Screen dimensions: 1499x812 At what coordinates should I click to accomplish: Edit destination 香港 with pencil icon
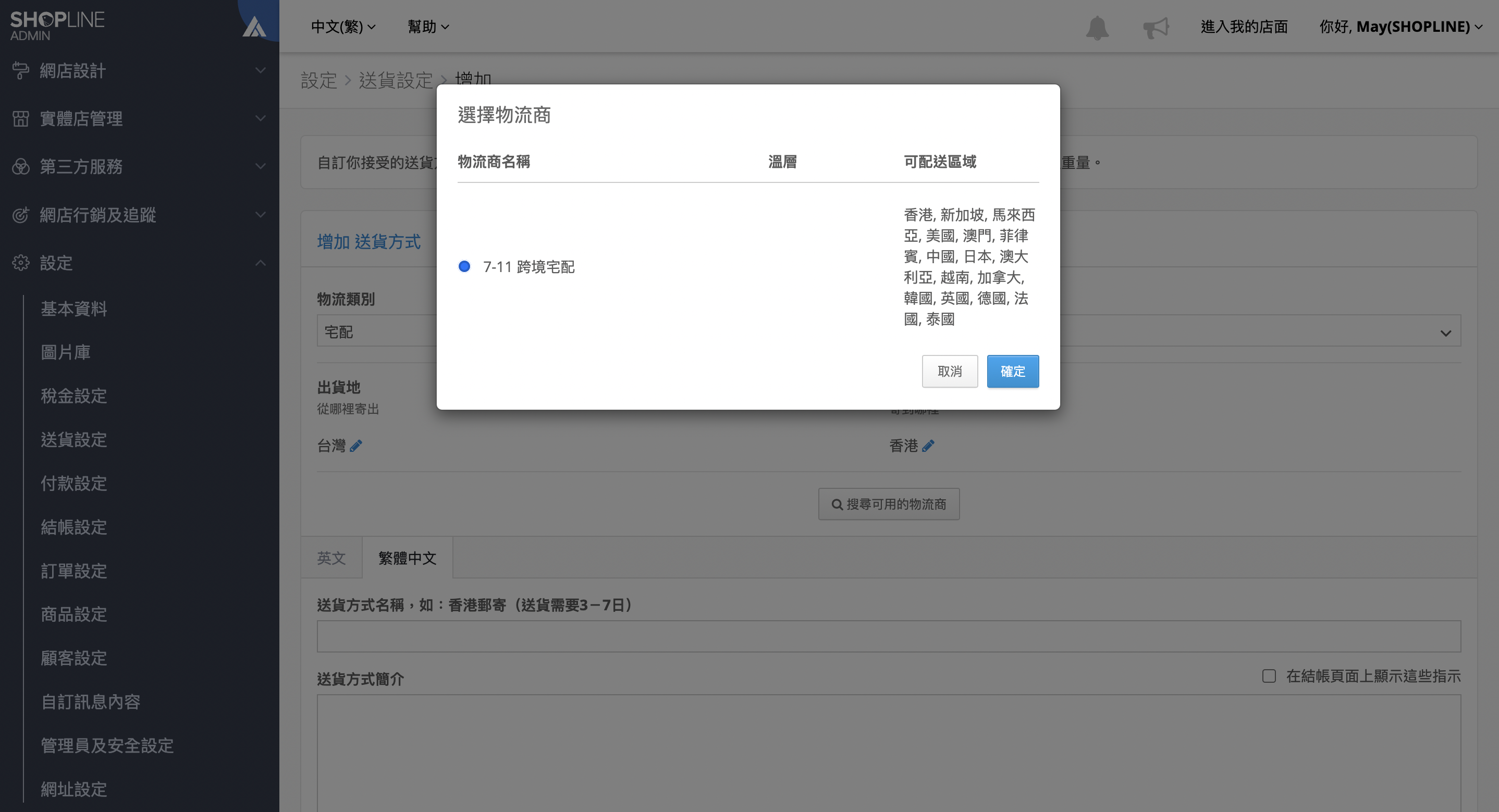pos(928,446)
